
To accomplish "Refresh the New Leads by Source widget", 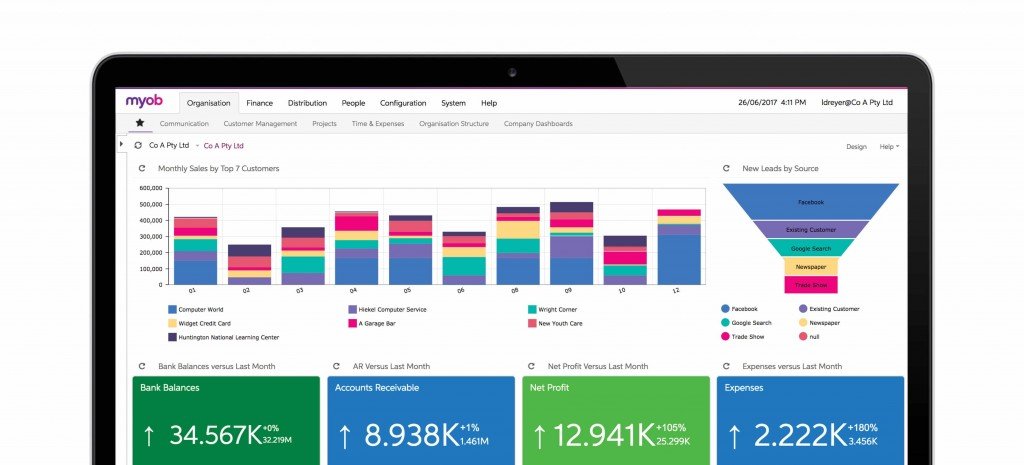I will tap(727, 169).
